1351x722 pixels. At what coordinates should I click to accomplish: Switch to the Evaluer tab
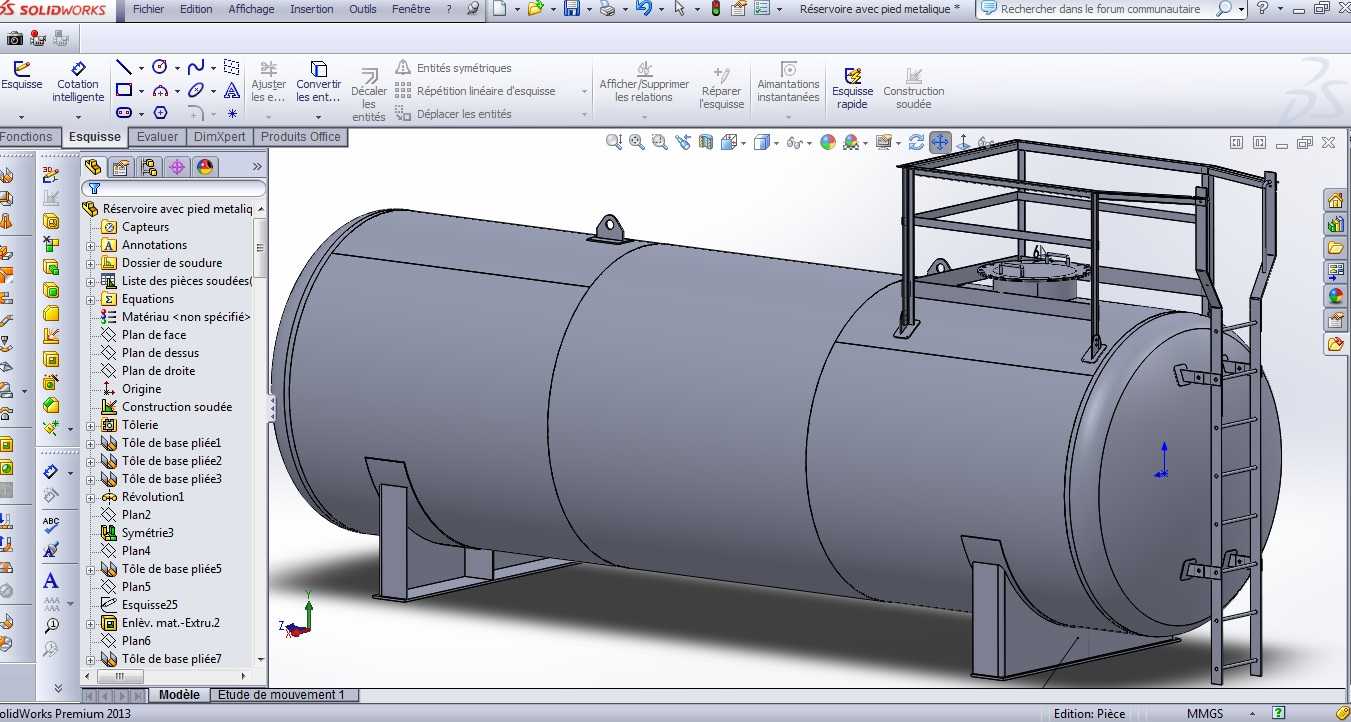click(x=157, y=137)
